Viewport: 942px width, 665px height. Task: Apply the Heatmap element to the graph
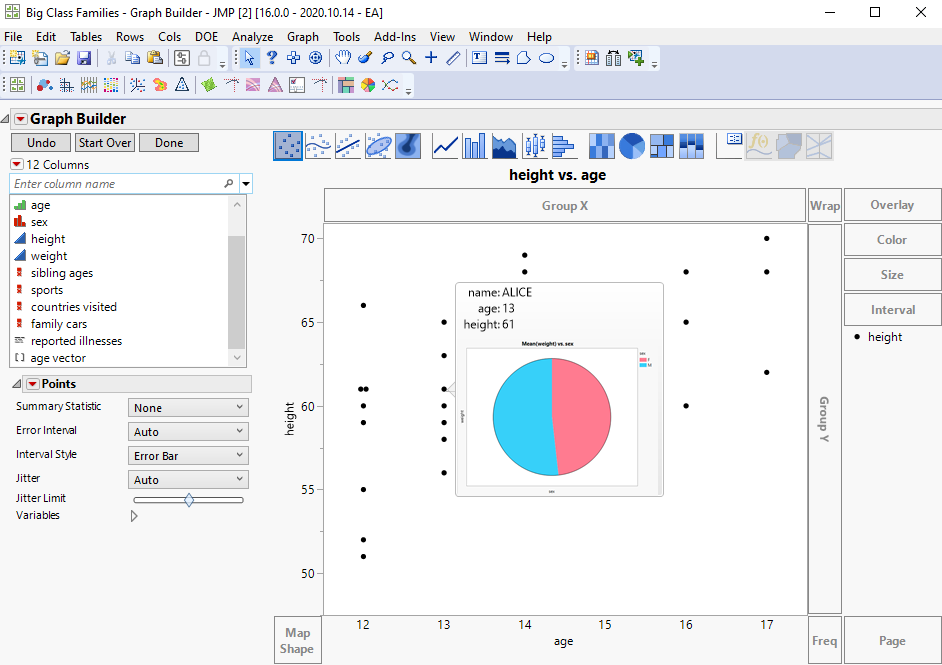[601, 145]
